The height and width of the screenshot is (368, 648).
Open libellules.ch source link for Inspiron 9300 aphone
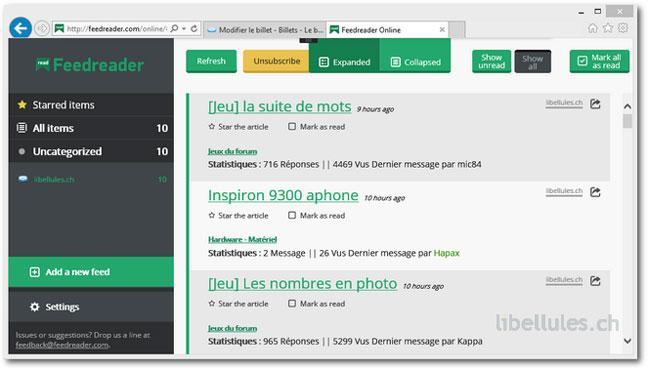pyautogui.click(x=564, y=191)
